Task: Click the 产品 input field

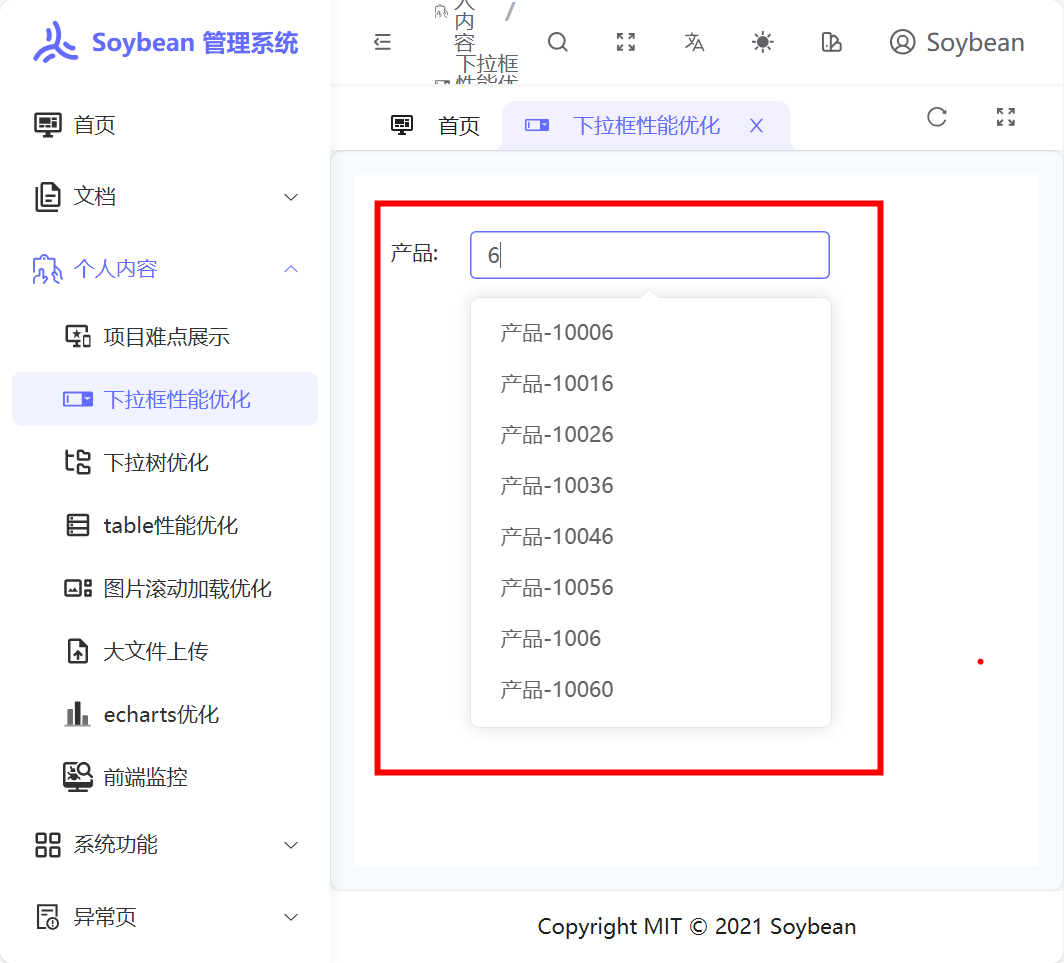Action: pos(649,255)
